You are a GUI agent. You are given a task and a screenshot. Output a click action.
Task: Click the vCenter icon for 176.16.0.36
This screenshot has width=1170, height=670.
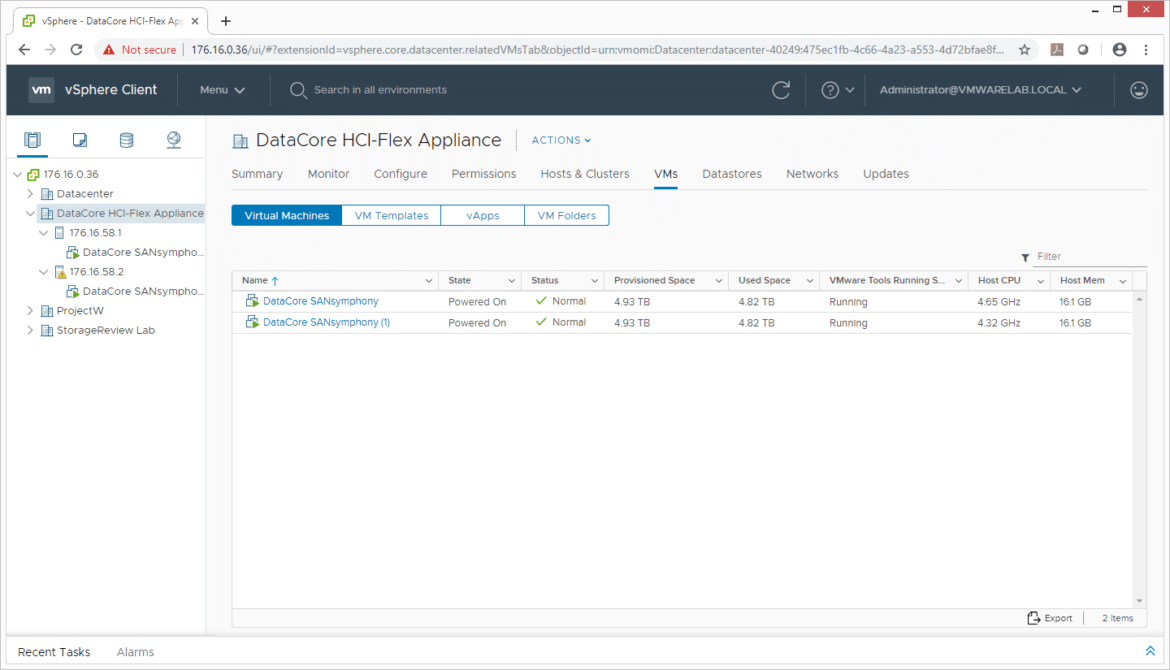33,175
